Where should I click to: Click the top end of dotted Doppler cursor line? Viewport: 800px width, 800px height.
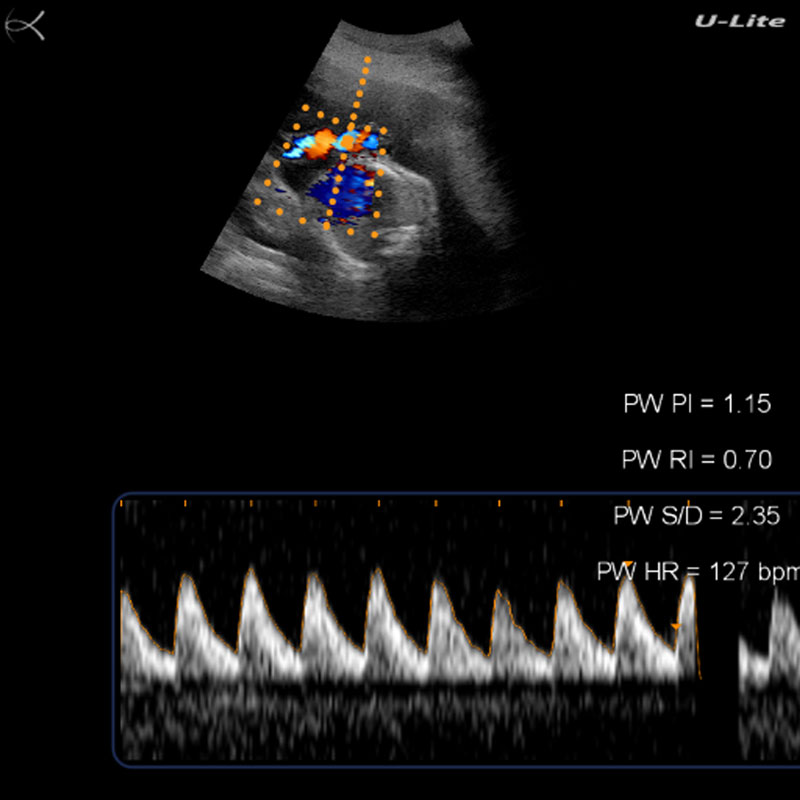pos(368,60)
